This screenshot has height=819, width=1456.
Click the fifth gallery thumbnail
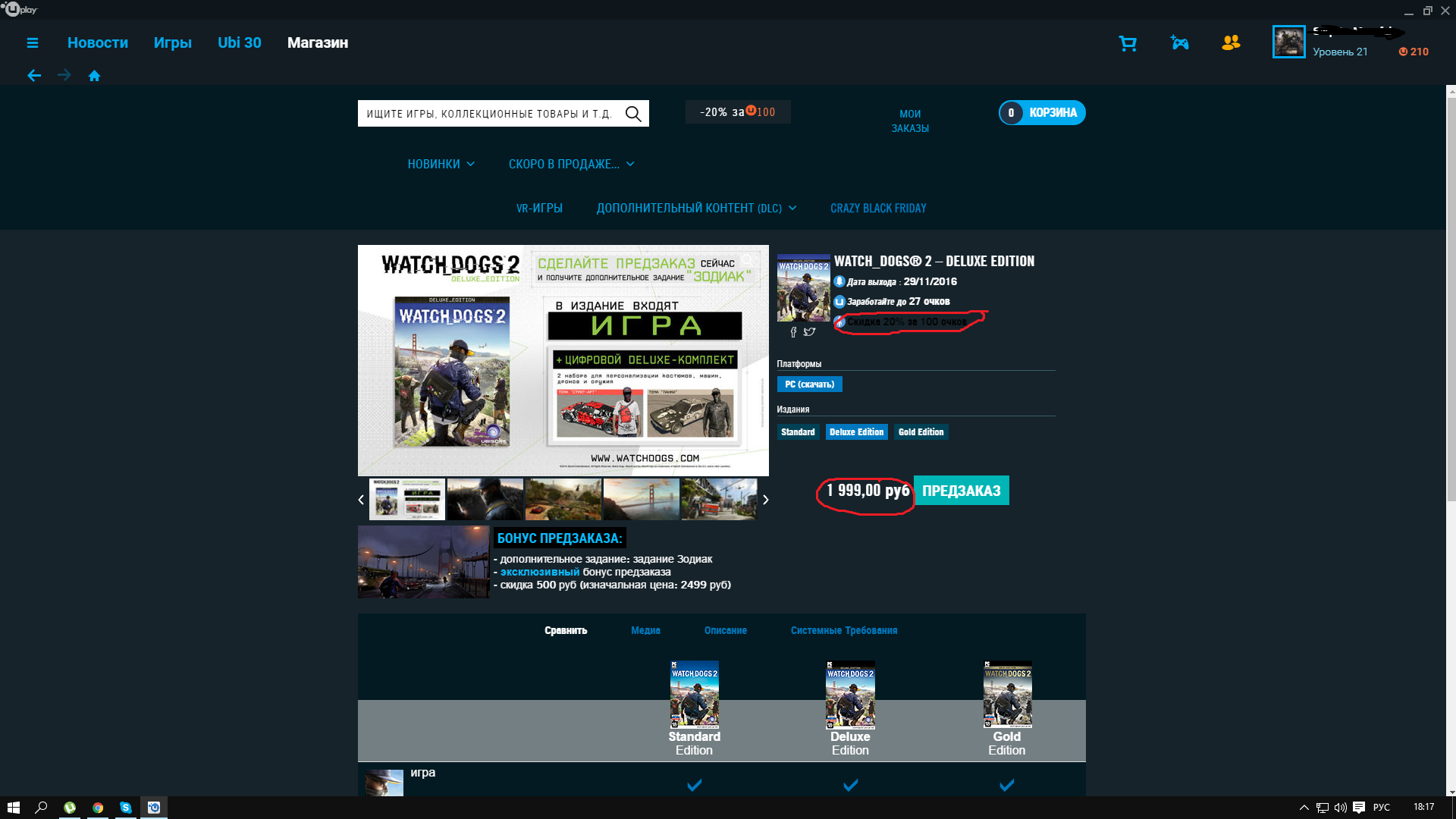pyautogui.click(x=719, y=499)
